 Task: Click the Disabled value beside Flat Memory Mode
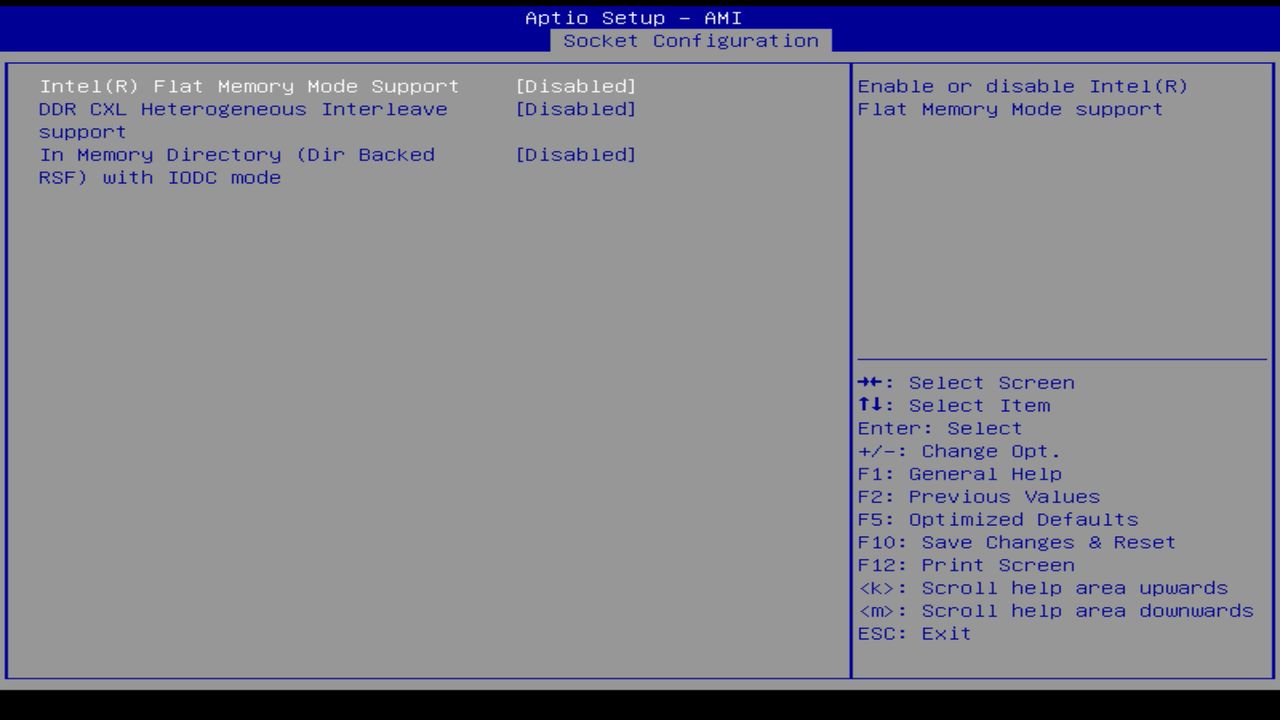(x=576, y=86)
